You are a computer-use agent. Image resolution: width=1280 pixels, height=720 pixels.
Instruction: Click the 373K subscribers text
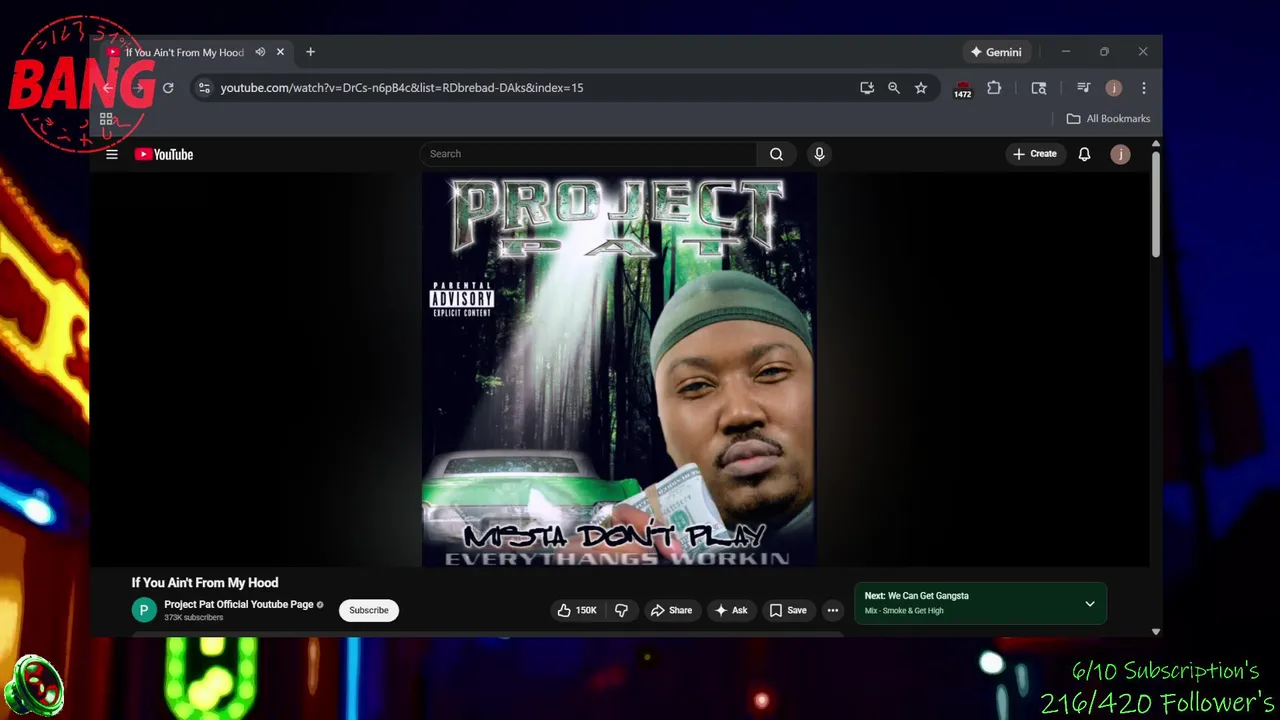(x=193, y=618)
